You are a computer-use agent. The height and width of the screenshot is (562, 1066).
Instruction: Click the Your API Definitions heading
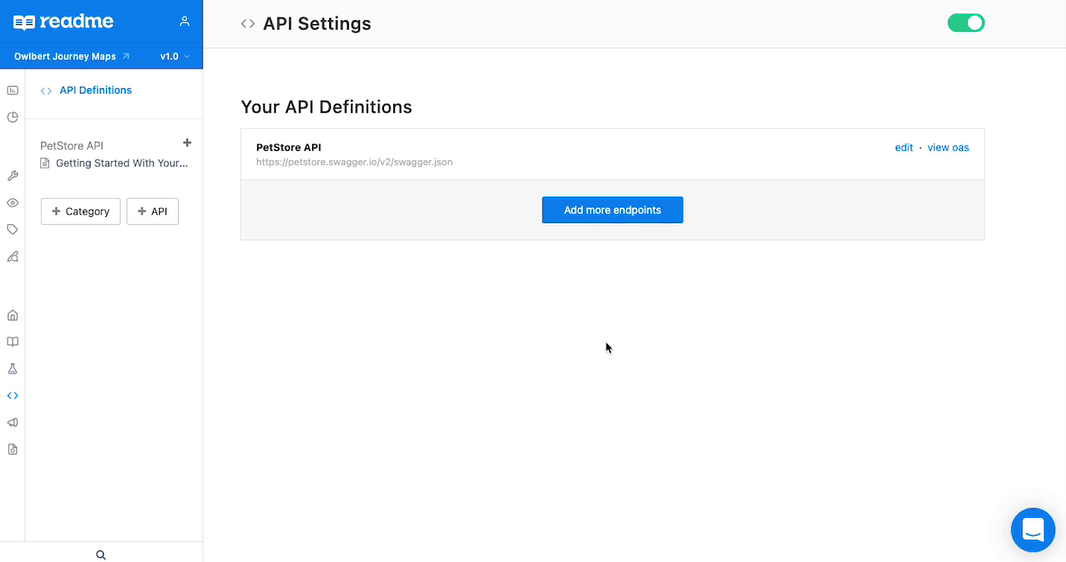[x=326, y=107]
